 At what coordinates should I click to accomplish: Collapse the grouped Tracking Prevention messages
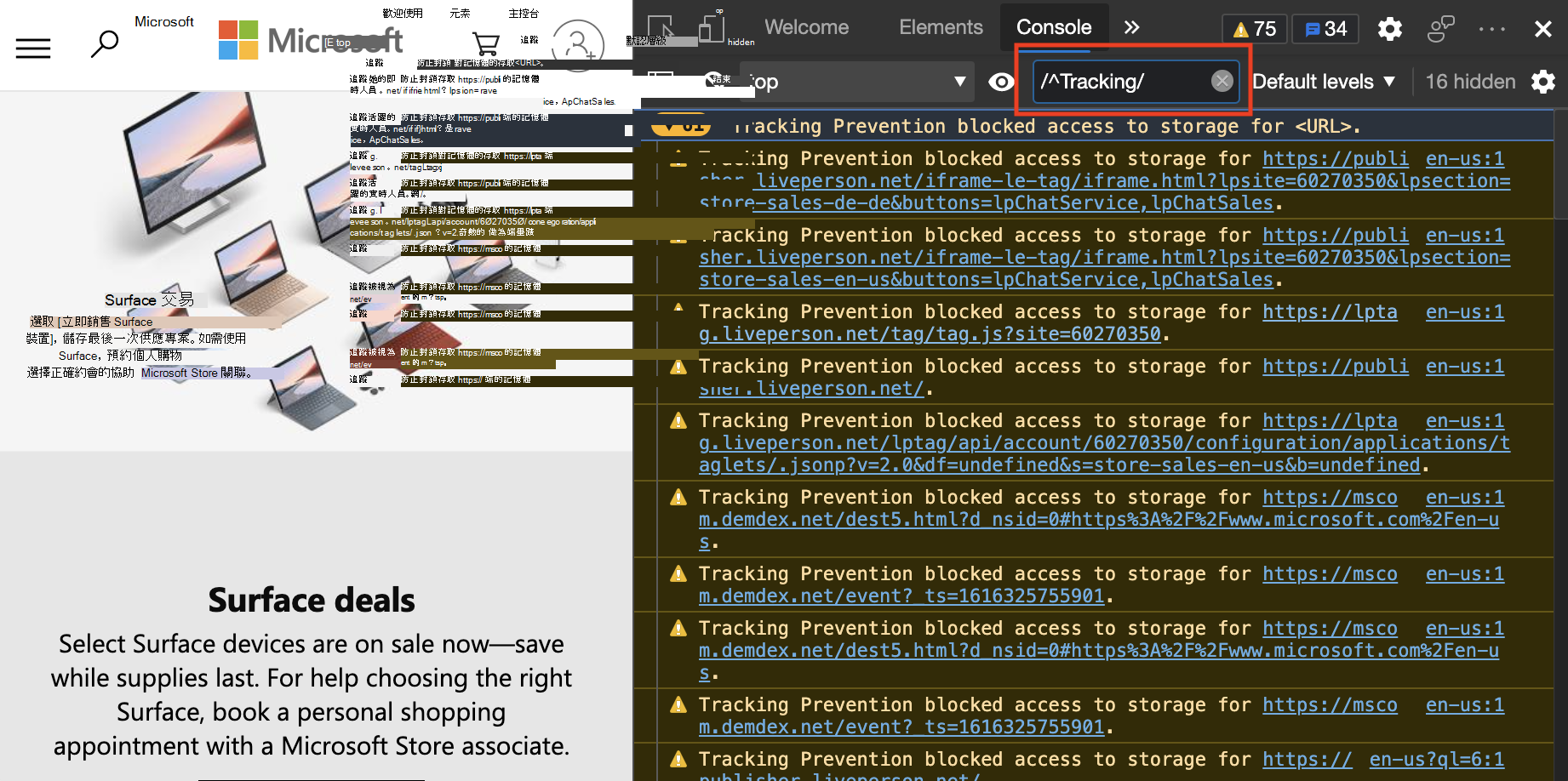click(x=680, y=126)
